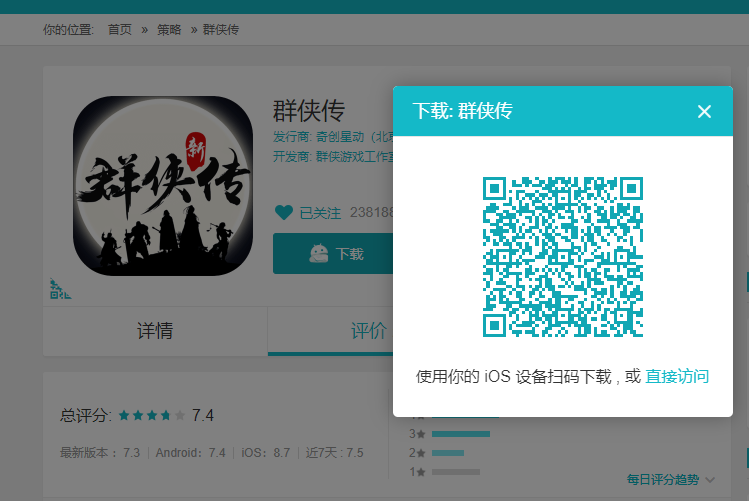749x501 pixels.
Task: Click the star rating next to 总评分
Action: click(x=151, y=415)
